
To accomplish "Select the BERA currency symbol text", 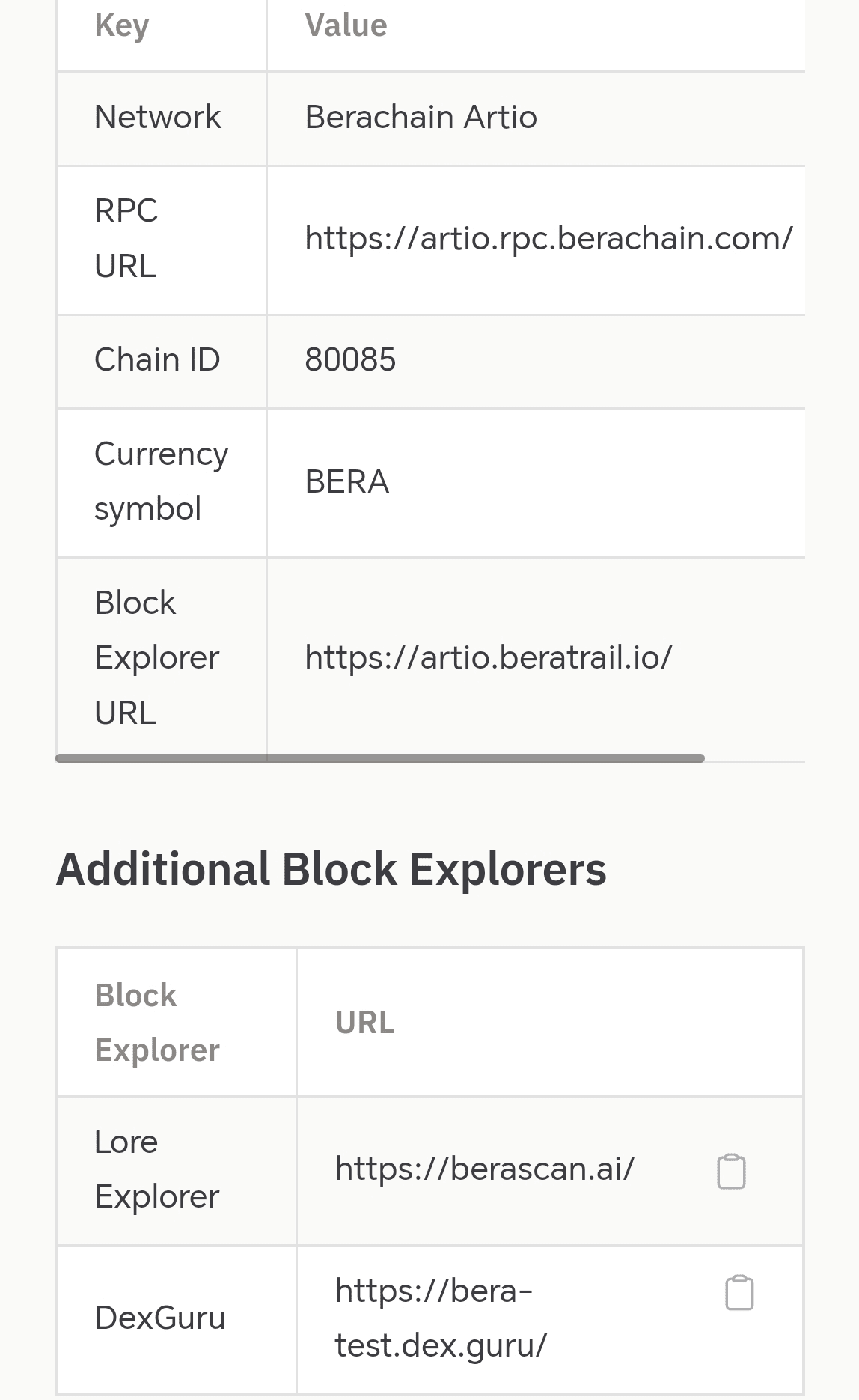I will [346, 482].
